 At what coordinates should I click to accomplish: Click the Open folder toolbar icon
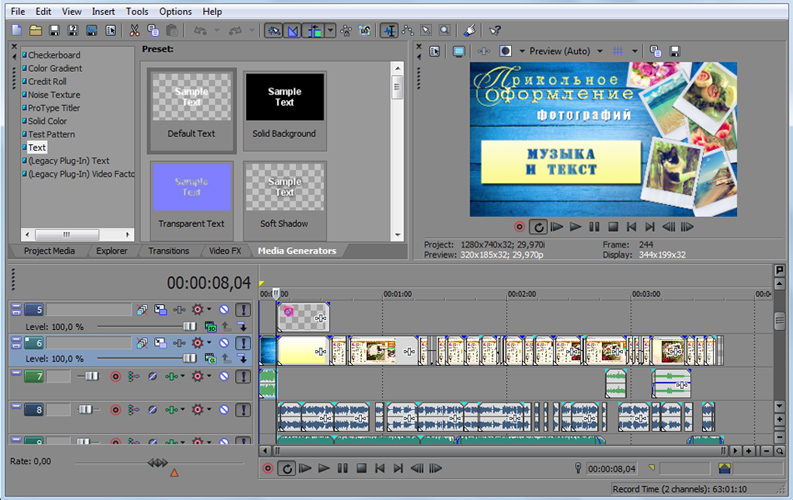click(x=35, y=30)
